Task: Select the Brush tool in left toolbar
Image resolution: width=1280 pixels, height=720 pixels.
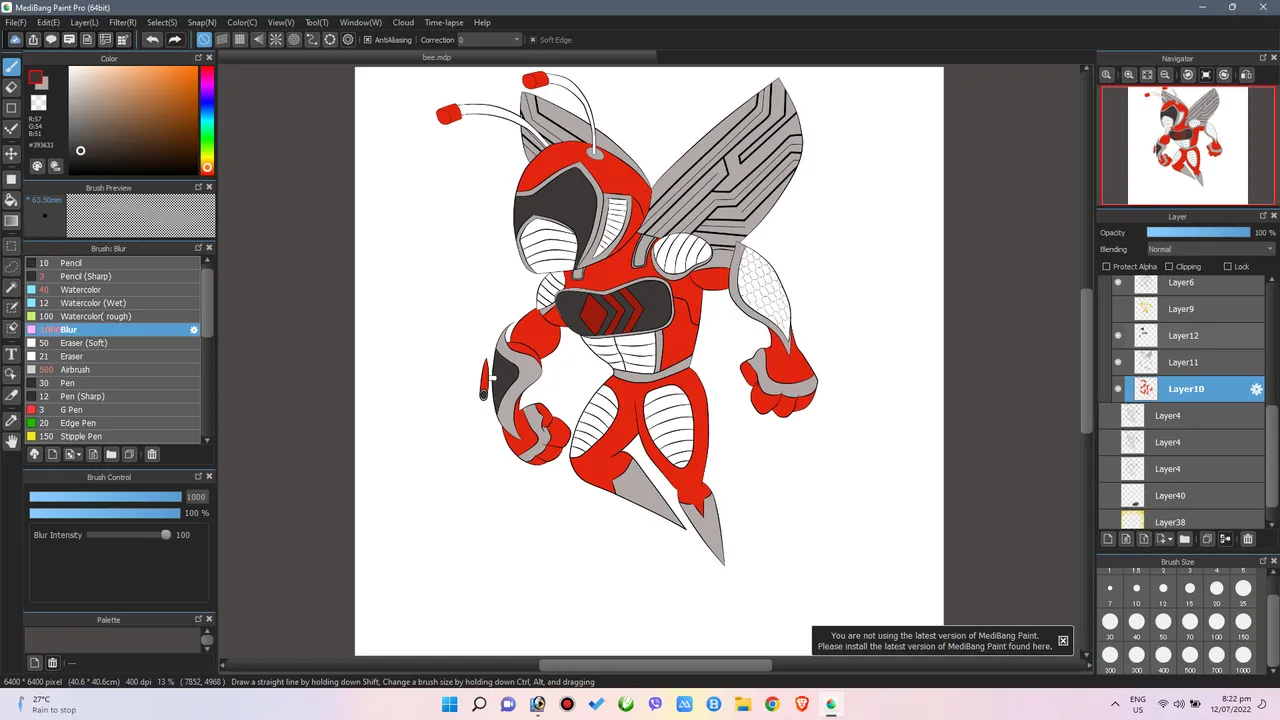Action: 11,67
